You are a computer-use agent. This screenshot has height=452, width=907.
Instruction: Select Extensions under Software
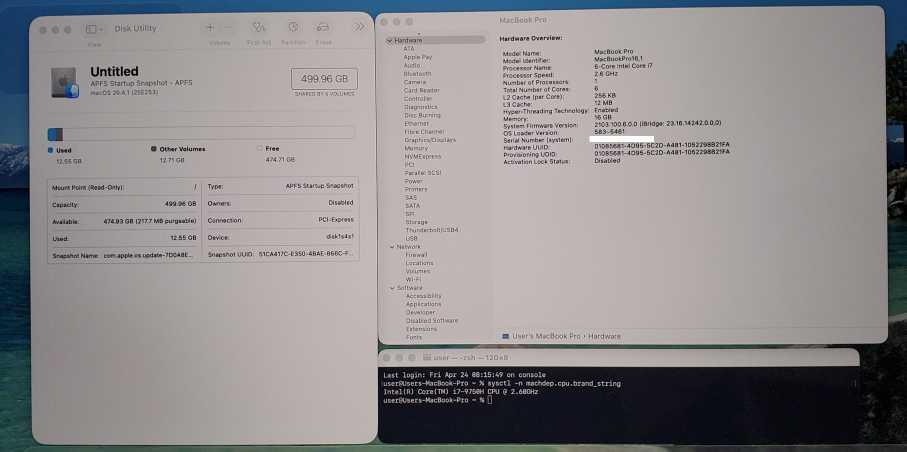[421, 329]
